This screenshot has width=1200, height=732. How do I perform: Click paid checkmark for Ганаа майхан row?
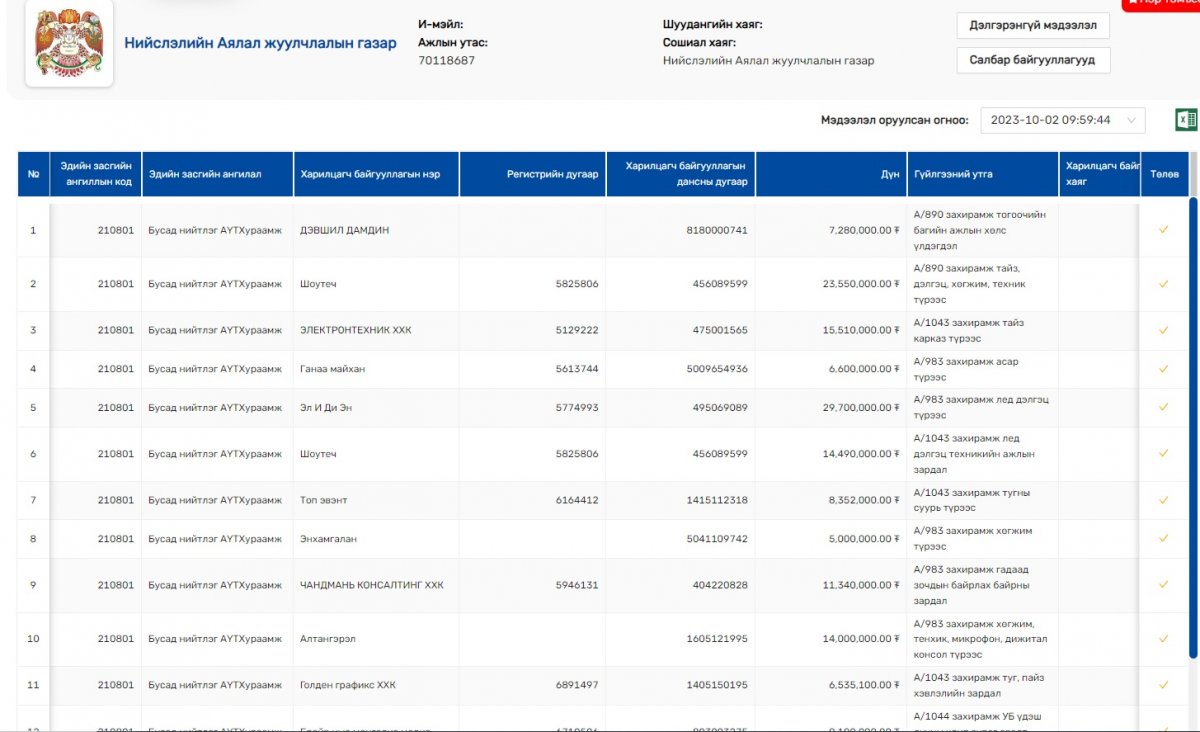point(1163,369)
